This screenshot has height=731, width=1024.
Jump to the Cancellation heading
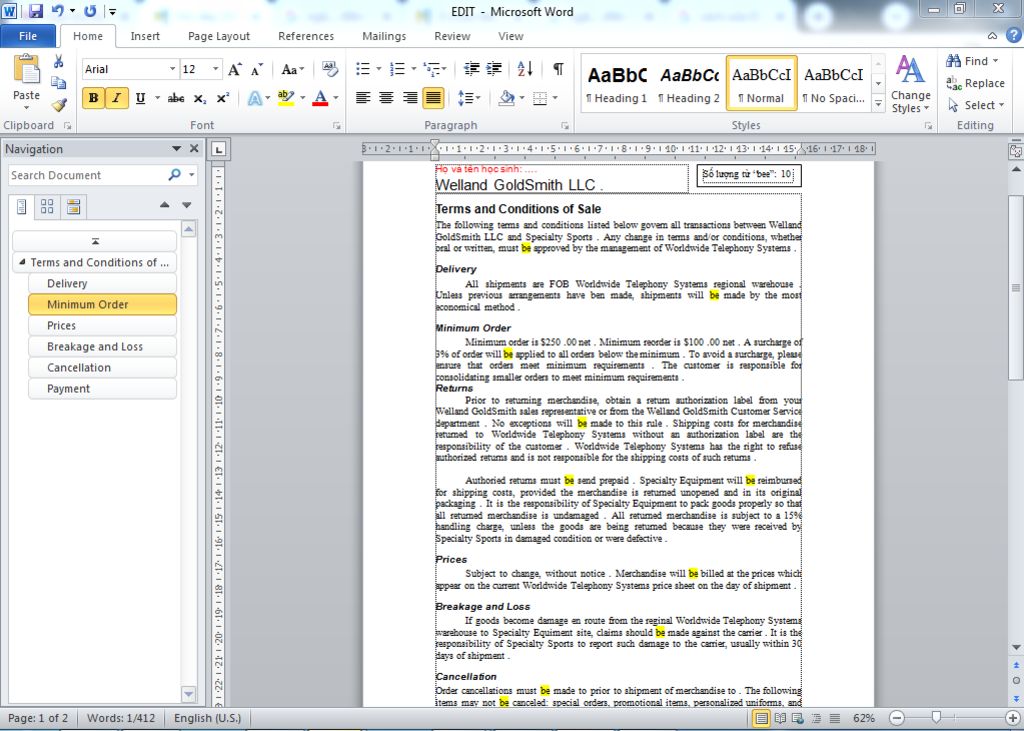point(102,367)
